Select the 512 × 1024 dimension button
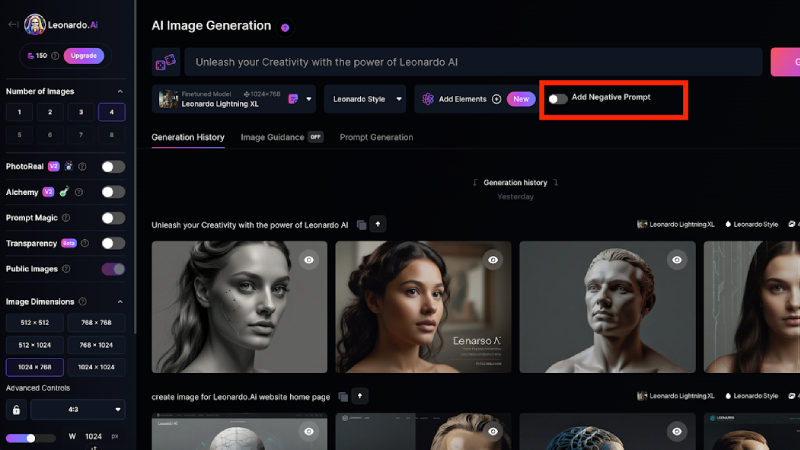 (35, 345)
